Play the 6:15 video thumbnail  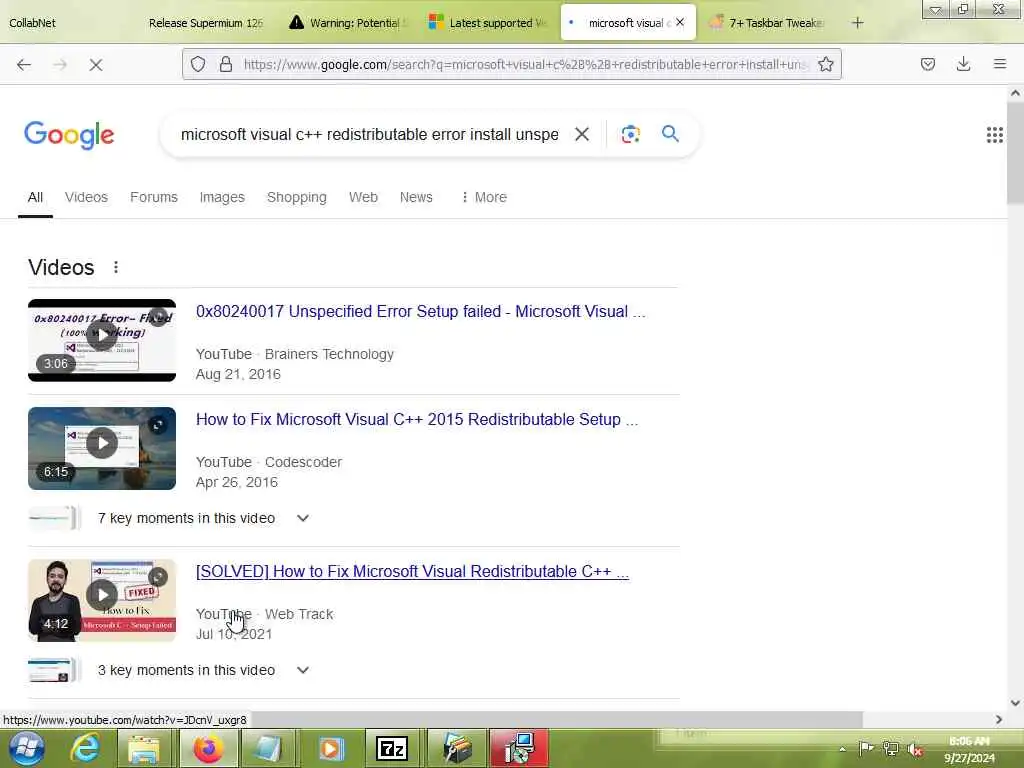pos(102,449)
